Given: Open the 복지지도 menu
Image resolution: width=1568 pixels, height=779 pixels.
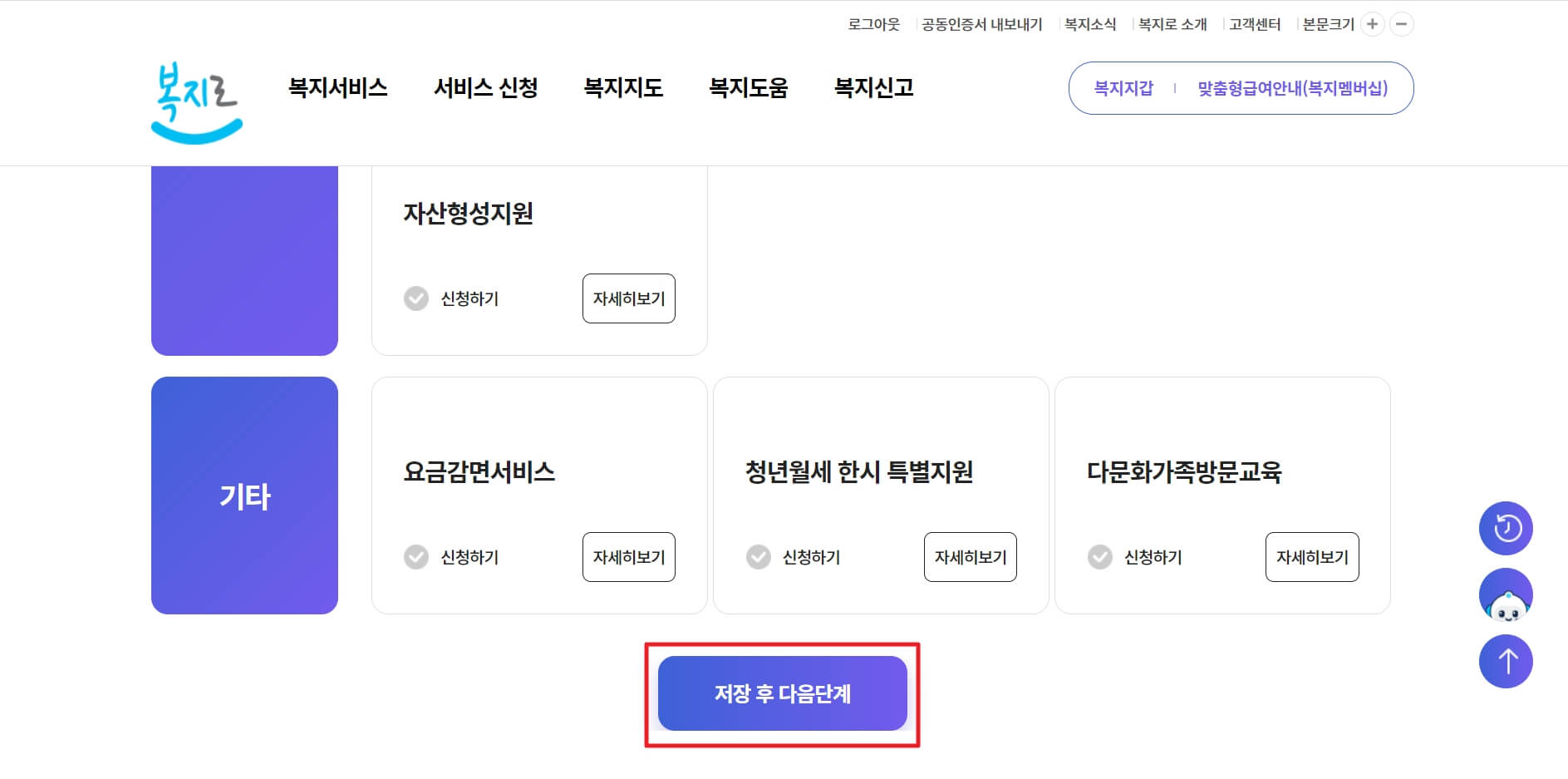Looking at the screenshot, I should tap(623, 88).
